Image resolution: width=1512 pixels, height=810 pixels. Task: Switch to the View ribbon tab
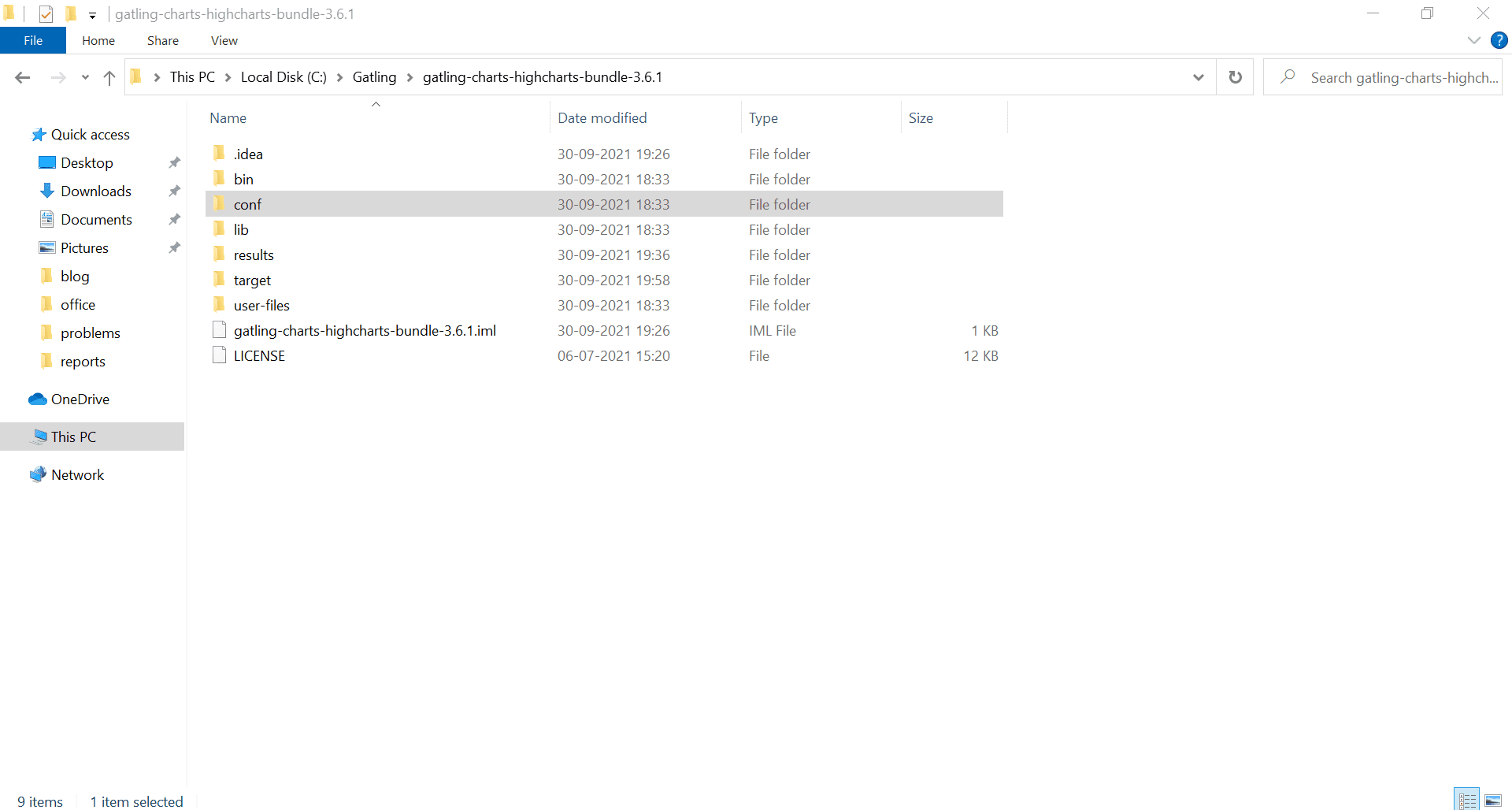coord(224,40)
